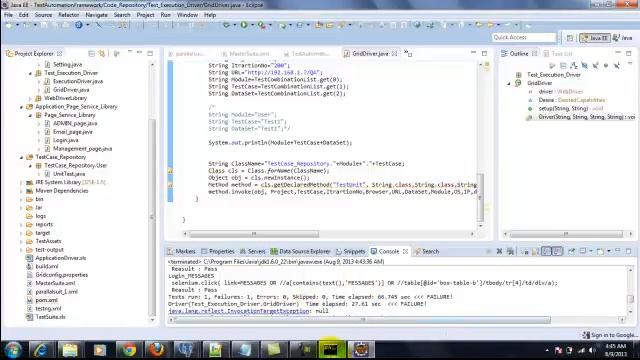Select ExecutionDriver.java in Project Explorer

coord(78,81)
